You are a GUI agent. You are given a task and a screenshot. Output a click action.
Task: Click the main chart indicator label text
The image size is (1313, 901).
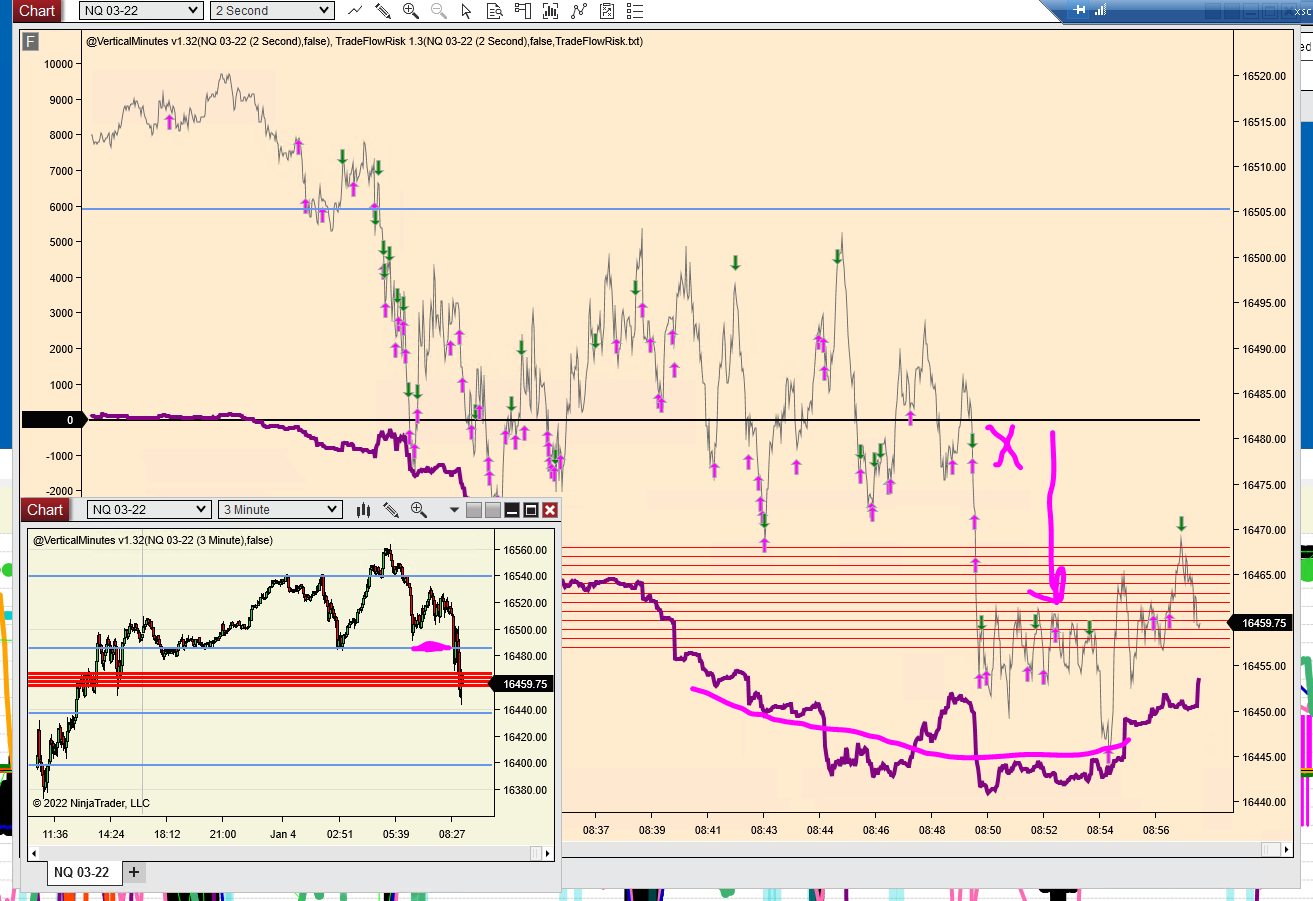[364, 41]
